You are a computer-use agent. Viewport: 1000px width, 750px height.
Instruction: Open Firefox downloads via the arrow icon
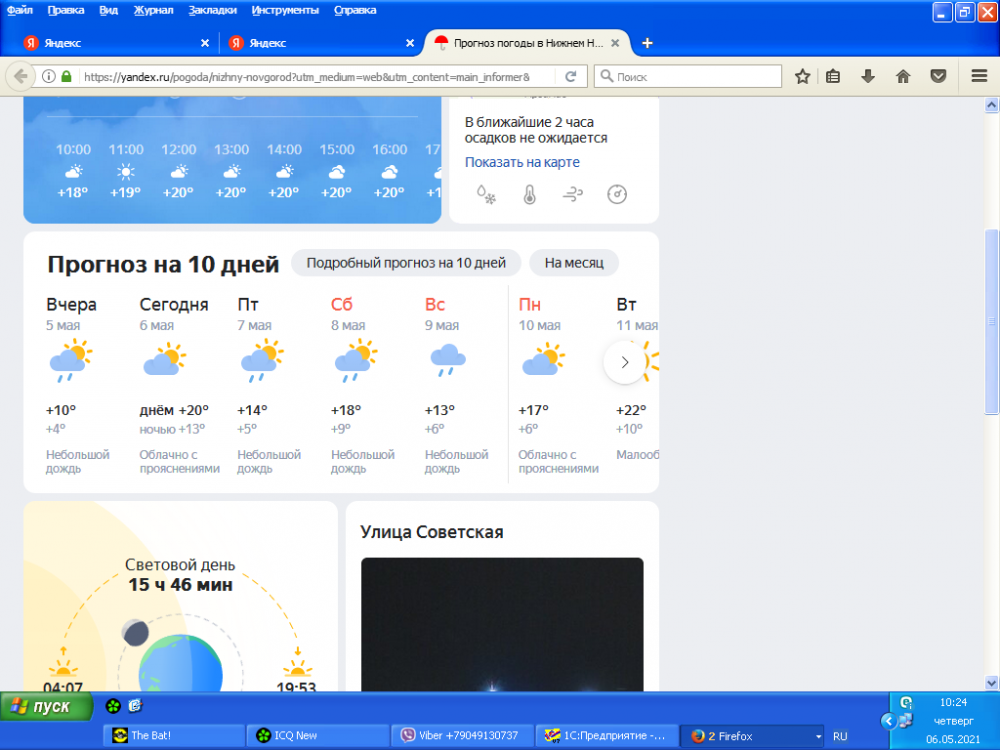pos(868,76)
